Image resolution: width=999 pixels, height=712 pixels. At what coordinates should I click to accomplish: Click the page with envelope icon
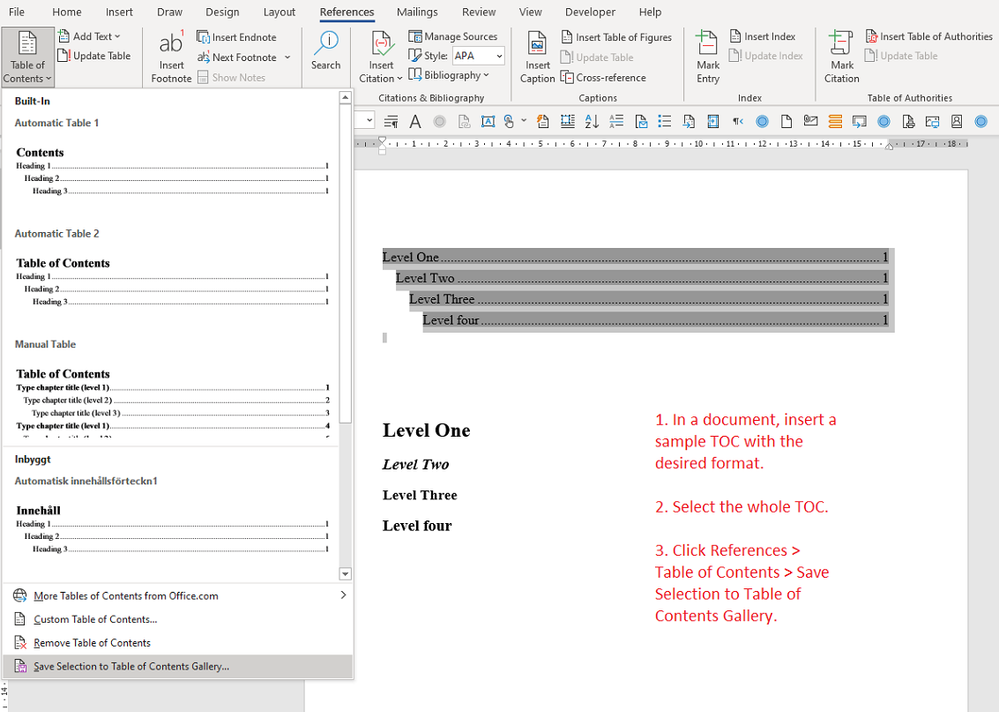coord(642,121)
